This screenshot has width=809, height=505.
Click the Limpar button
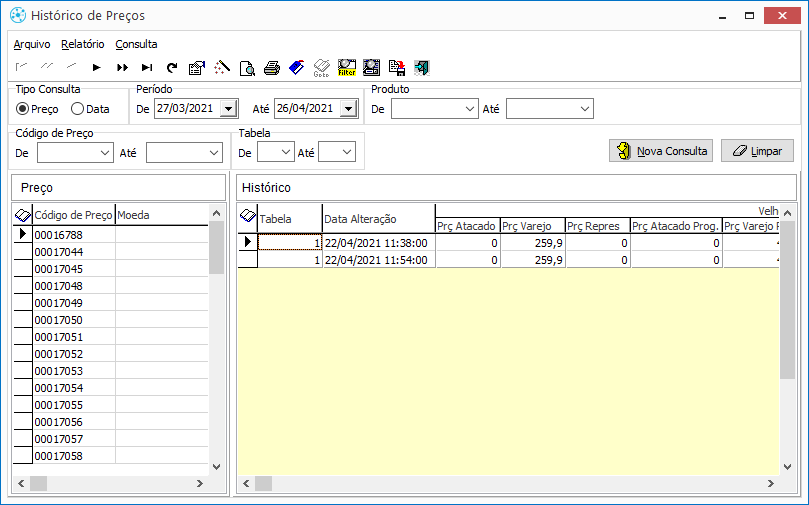click(757, 151)
